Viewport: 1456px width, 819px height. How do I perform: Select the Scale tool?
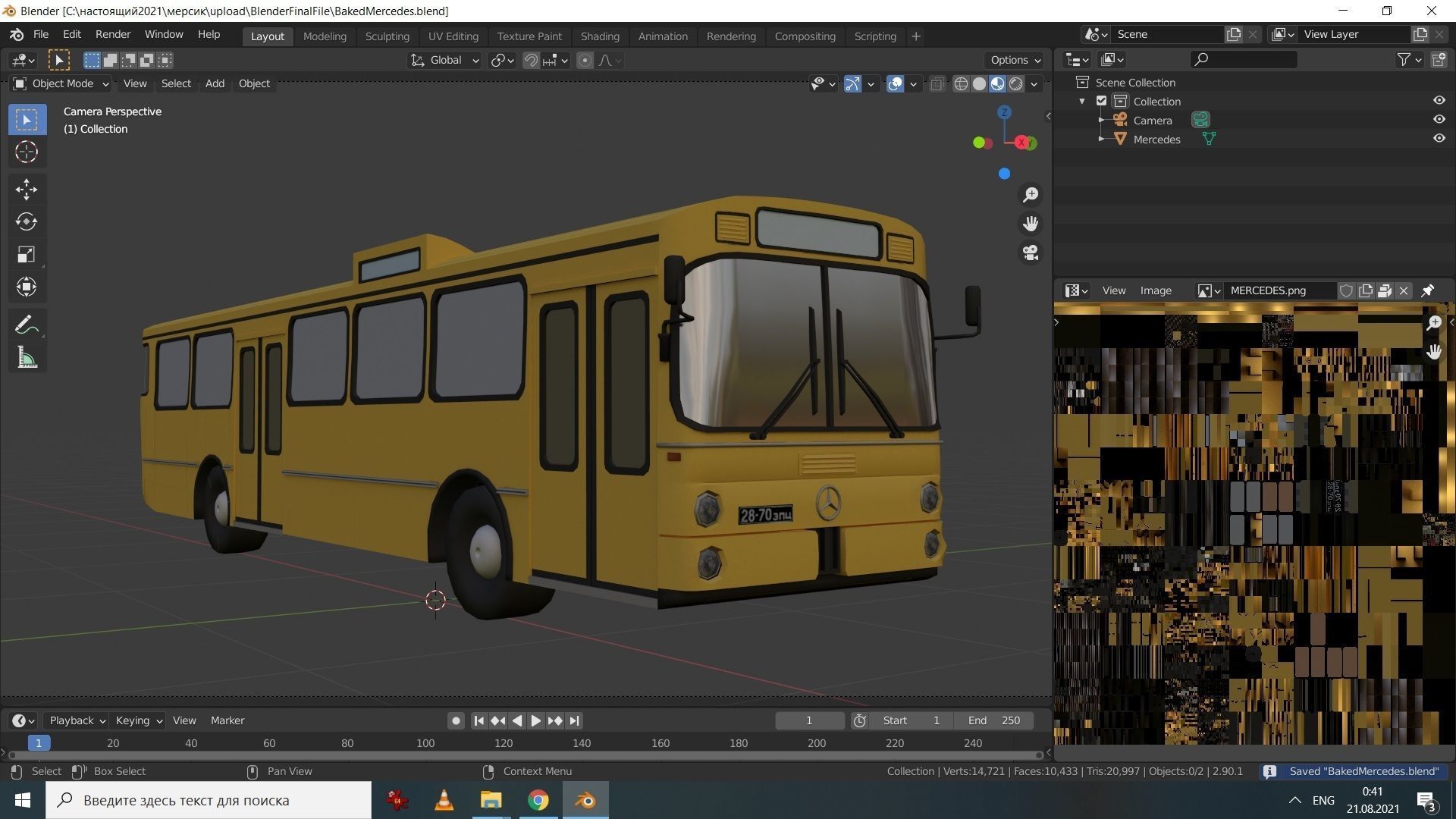[27, 254]
